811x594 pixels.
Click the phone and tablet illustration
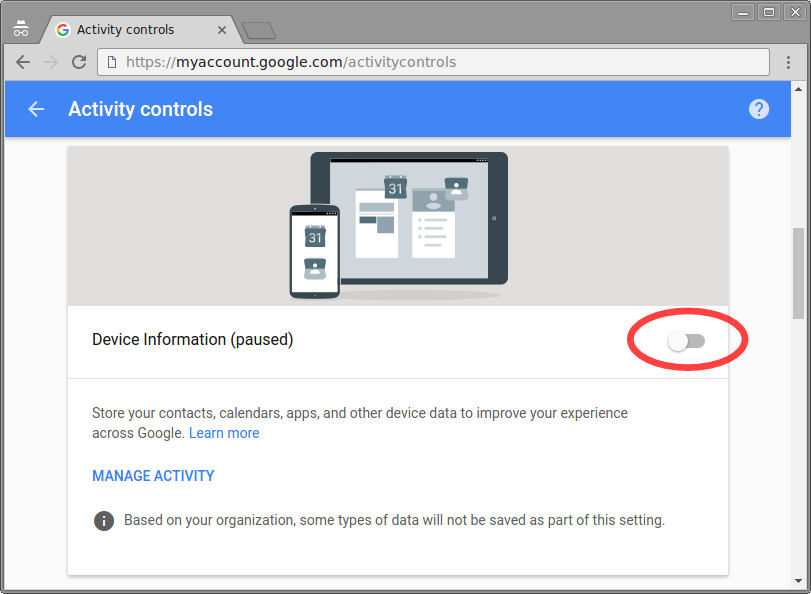tap(398, 225)
